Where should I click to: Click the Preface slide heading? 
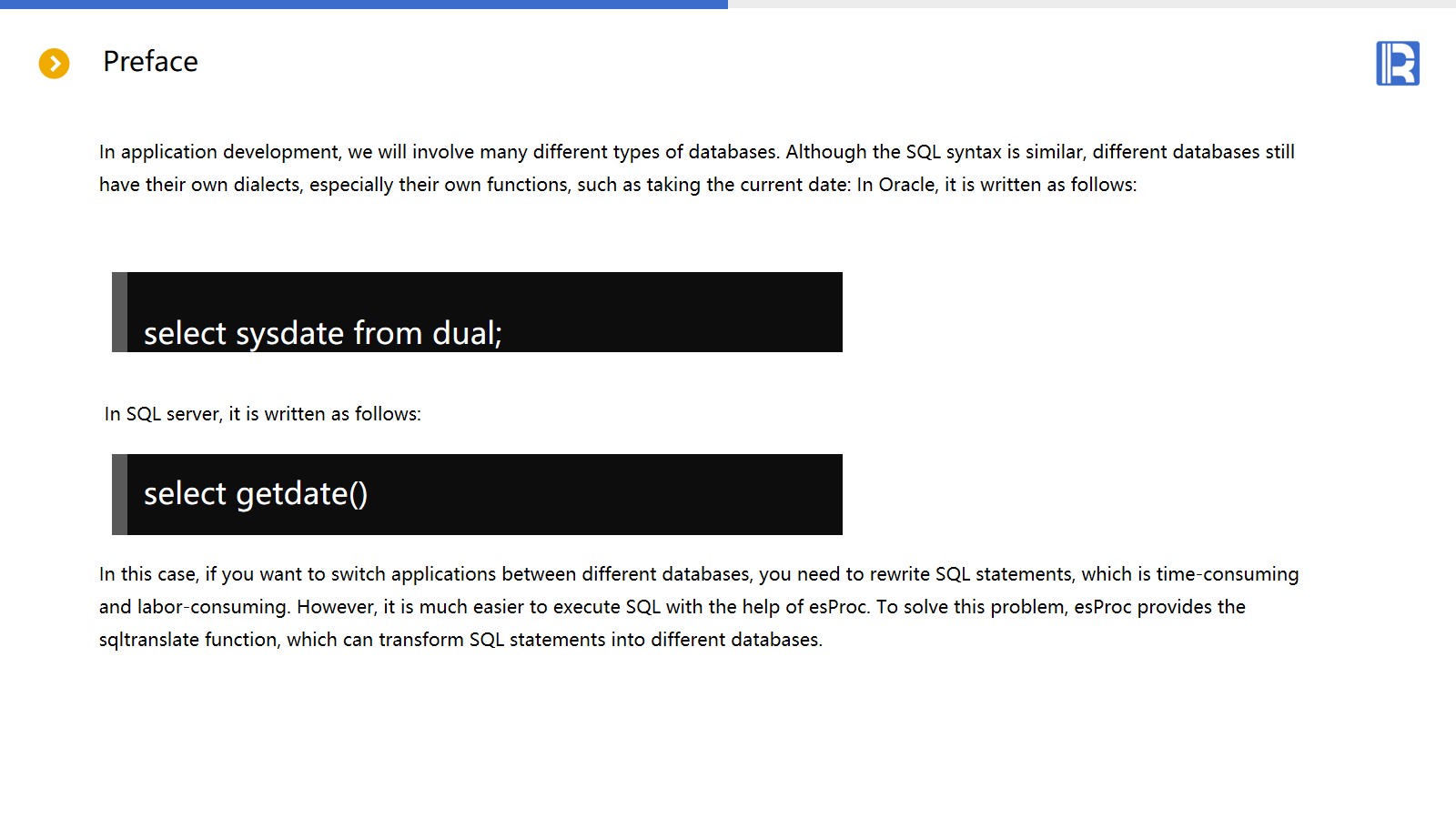[x=150, y=61]
